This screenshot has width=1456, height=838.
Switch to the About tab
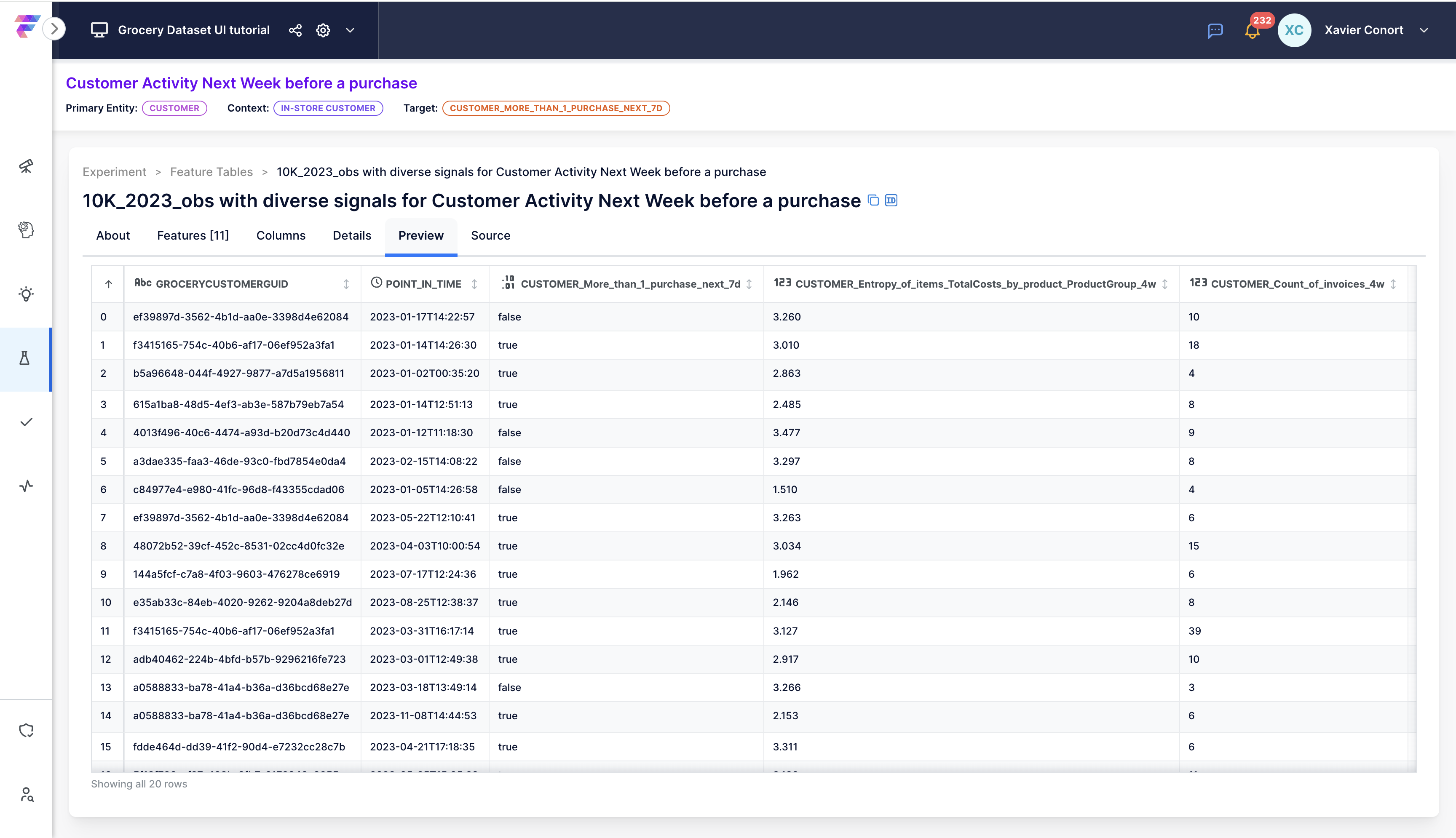[113, 235]
